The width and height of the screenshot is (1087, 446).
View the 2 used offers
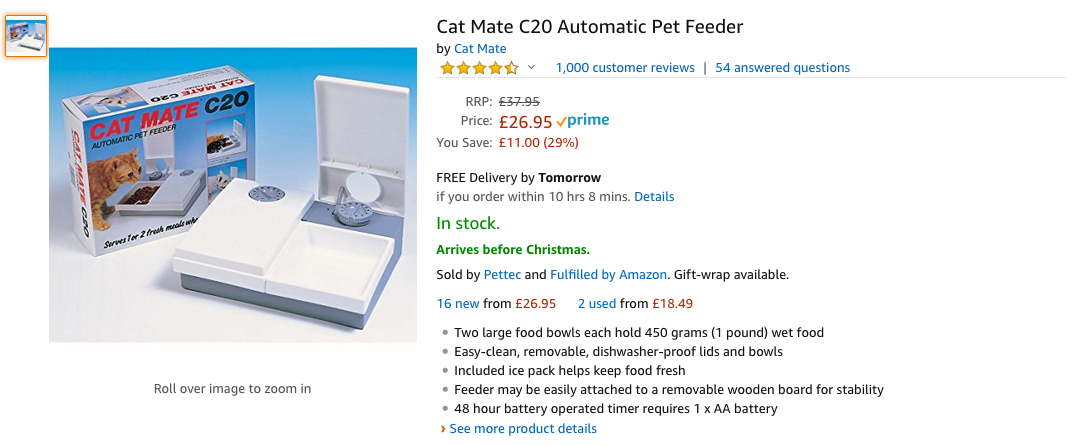click(597, 303)
